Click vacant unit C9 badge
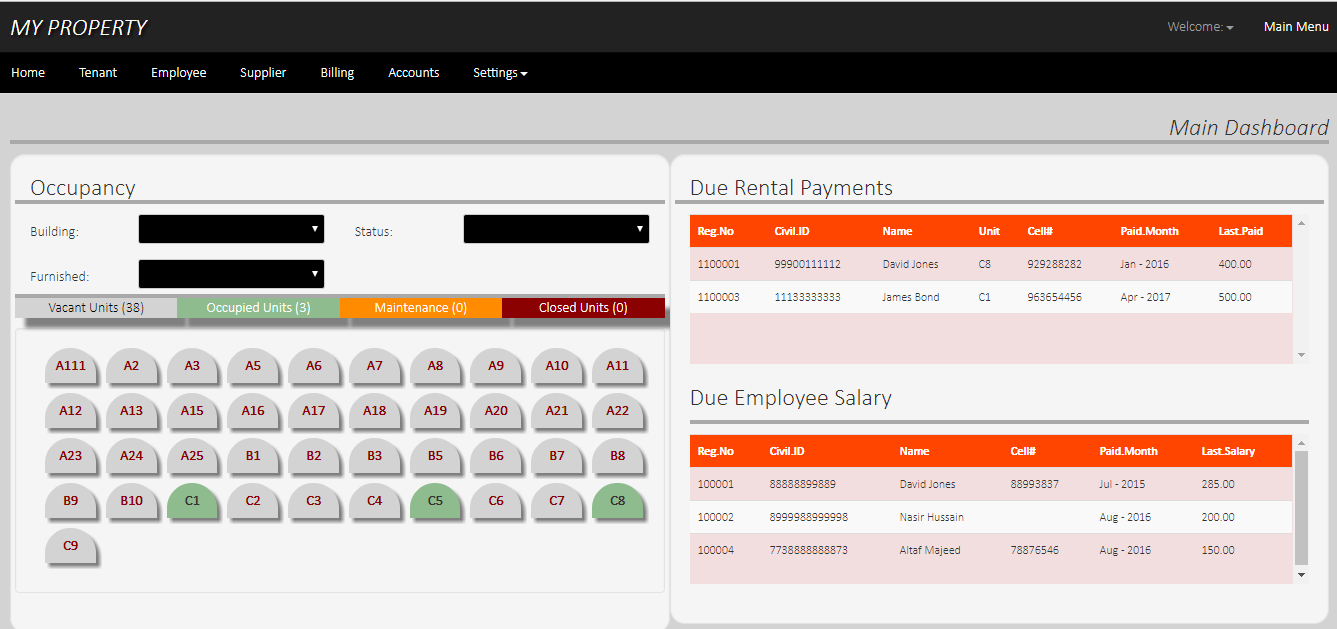The image size is (1337, 629). tap(70, 546)
